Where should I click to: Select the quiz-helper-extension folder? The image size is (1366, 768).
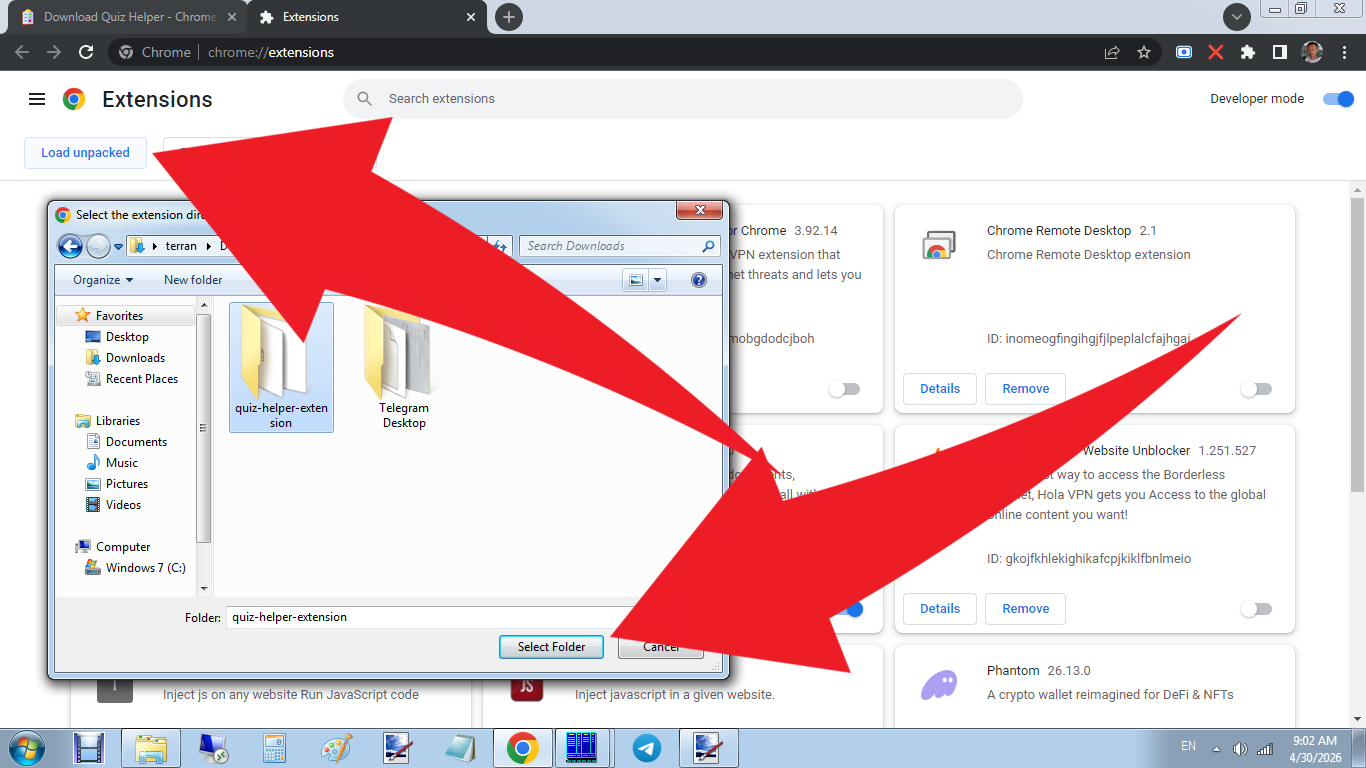[281, 367]
